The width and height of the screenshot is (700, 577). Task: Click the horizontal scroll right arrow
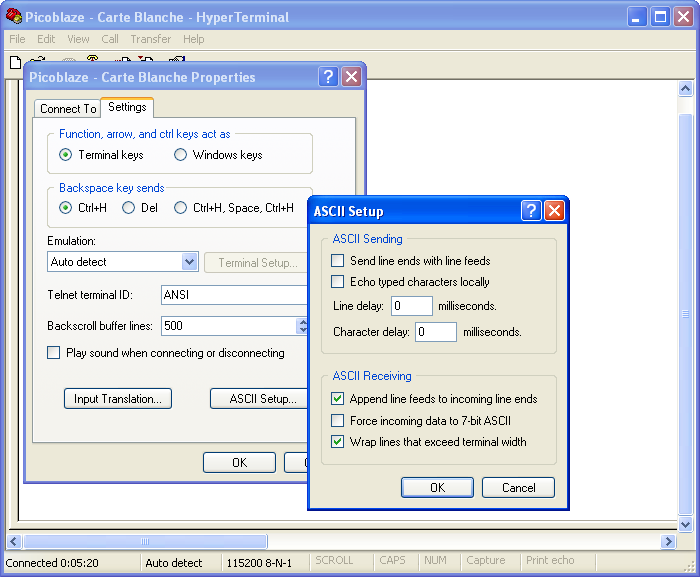pyautogui.click(x=668, y=542)
